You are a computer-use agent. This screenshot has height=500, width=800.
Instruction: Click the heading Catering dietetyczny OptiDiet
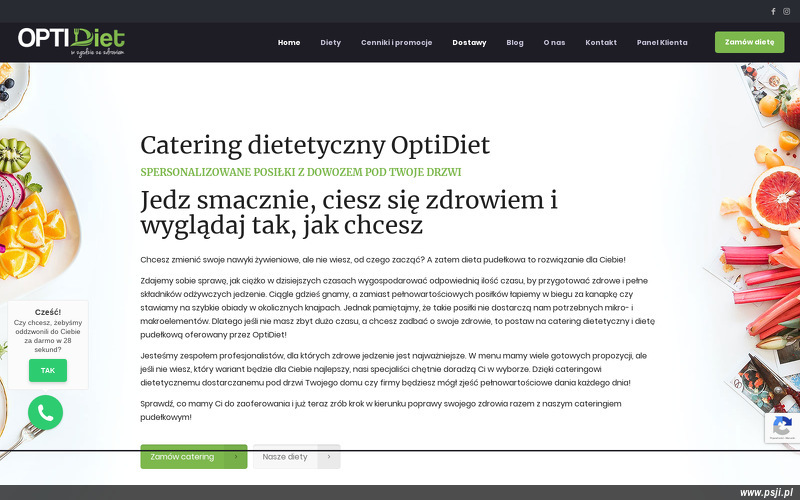click(315, 145)
